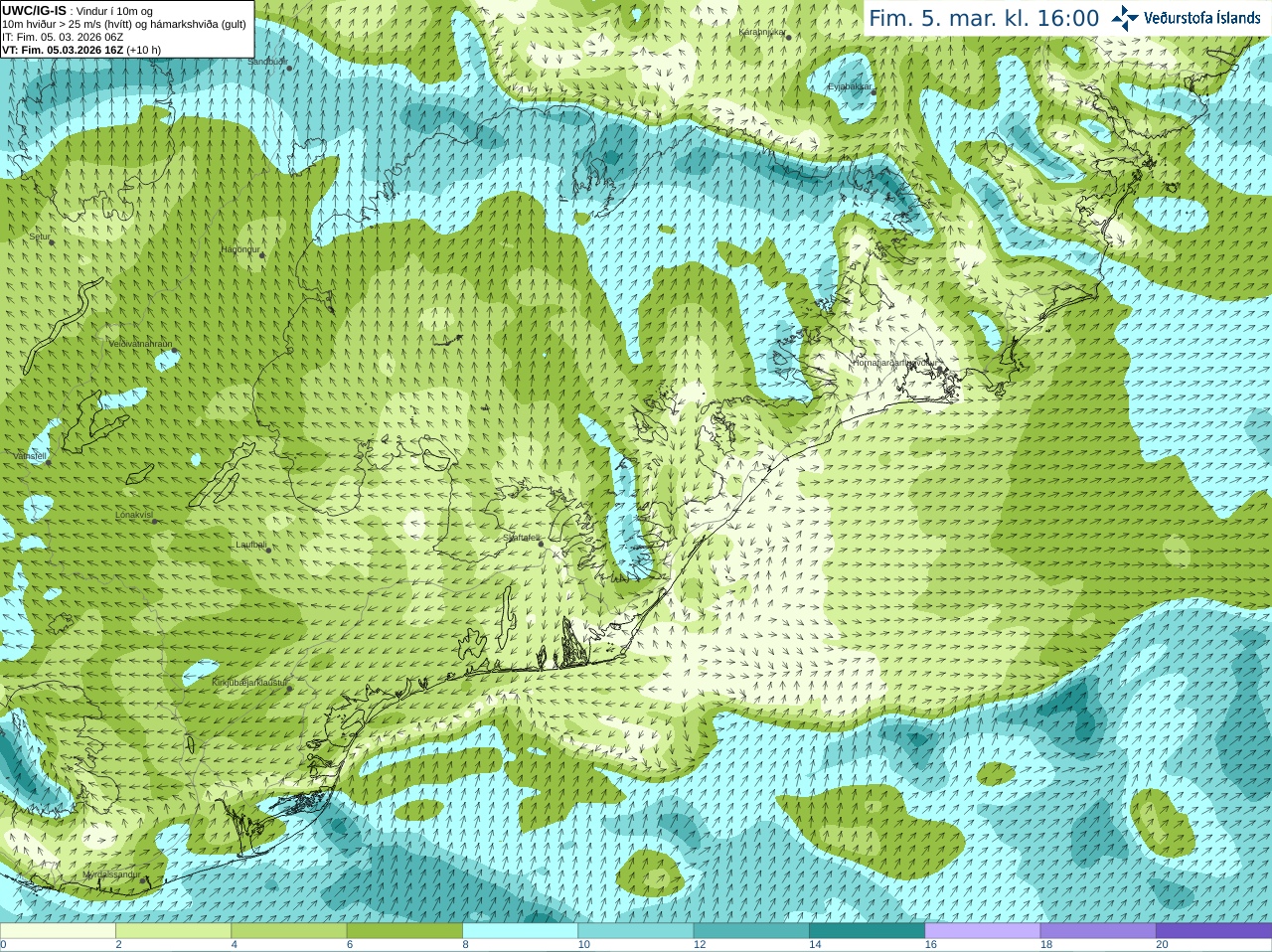Click the Laufbali station label
Screen dimensions: 1272x952
tap(250, 545)
